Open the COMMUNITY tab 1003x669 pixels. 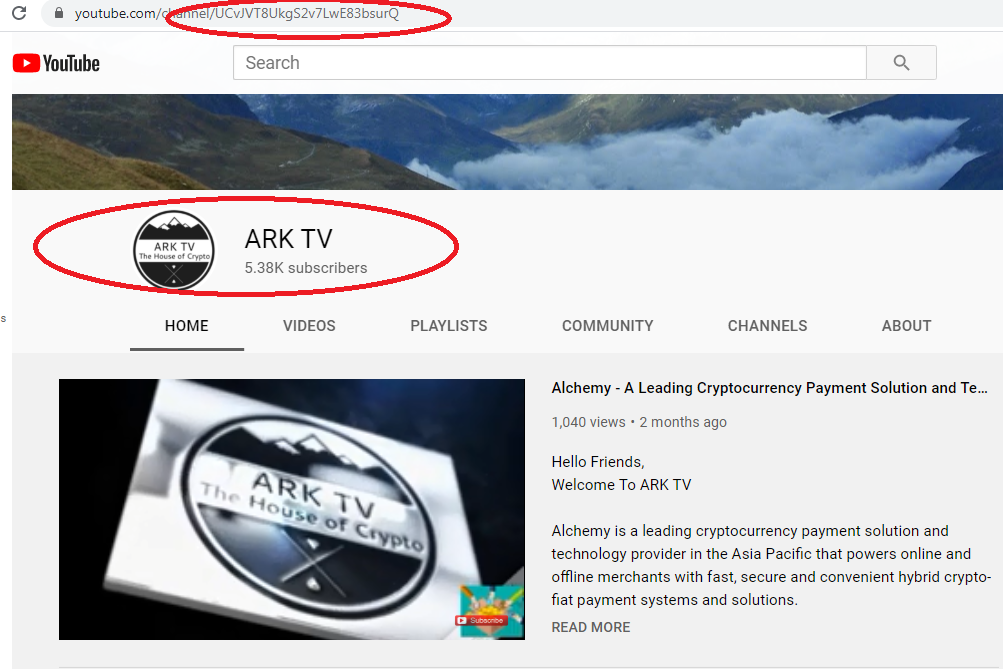[608, 326]
